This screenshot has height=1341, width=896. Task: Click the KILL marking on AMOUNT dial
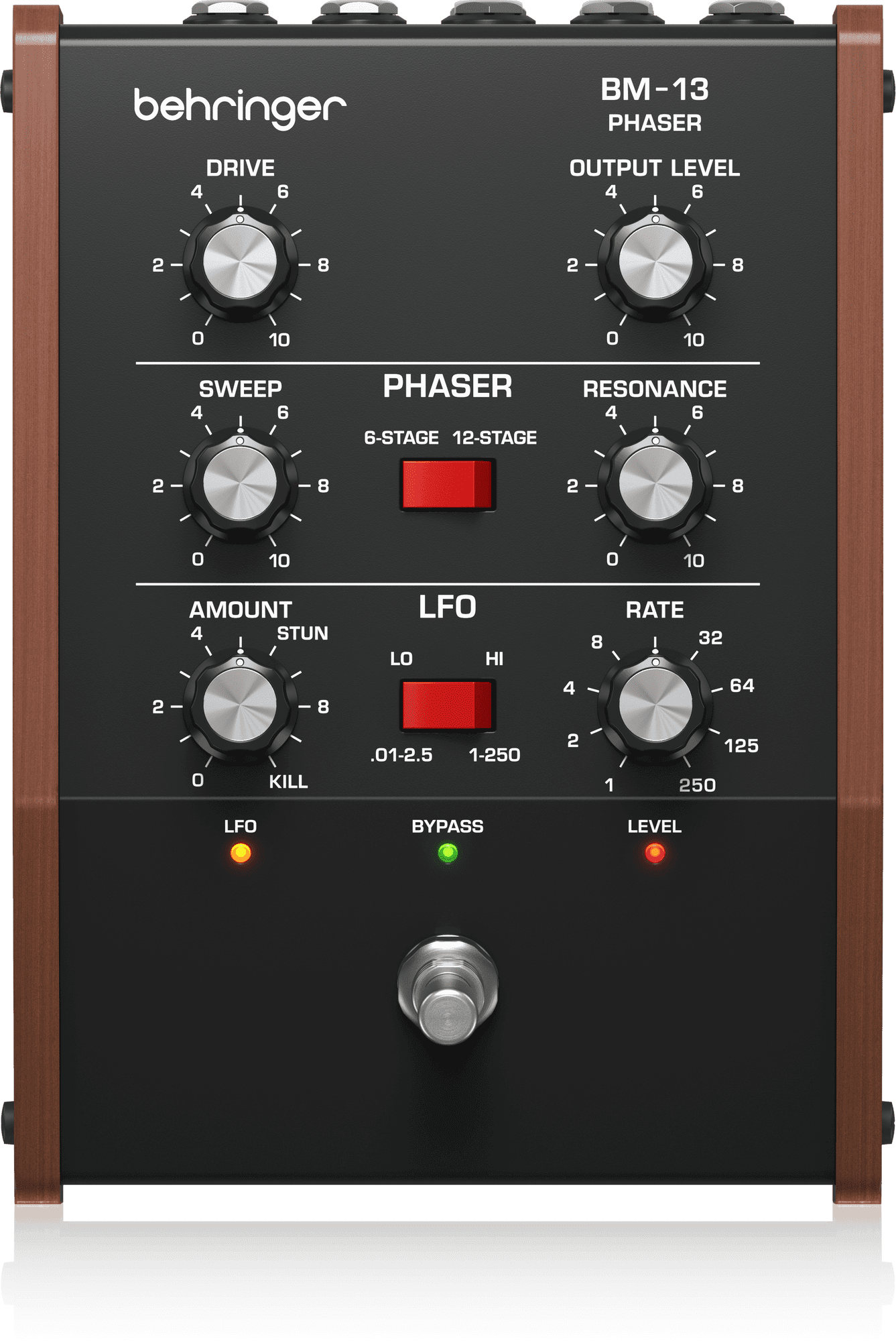(288, 782)
